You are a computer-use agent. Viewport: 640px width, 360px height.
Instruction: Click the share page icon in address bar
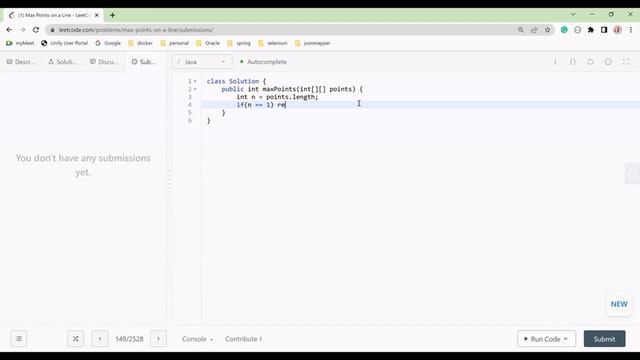point(534,30)
